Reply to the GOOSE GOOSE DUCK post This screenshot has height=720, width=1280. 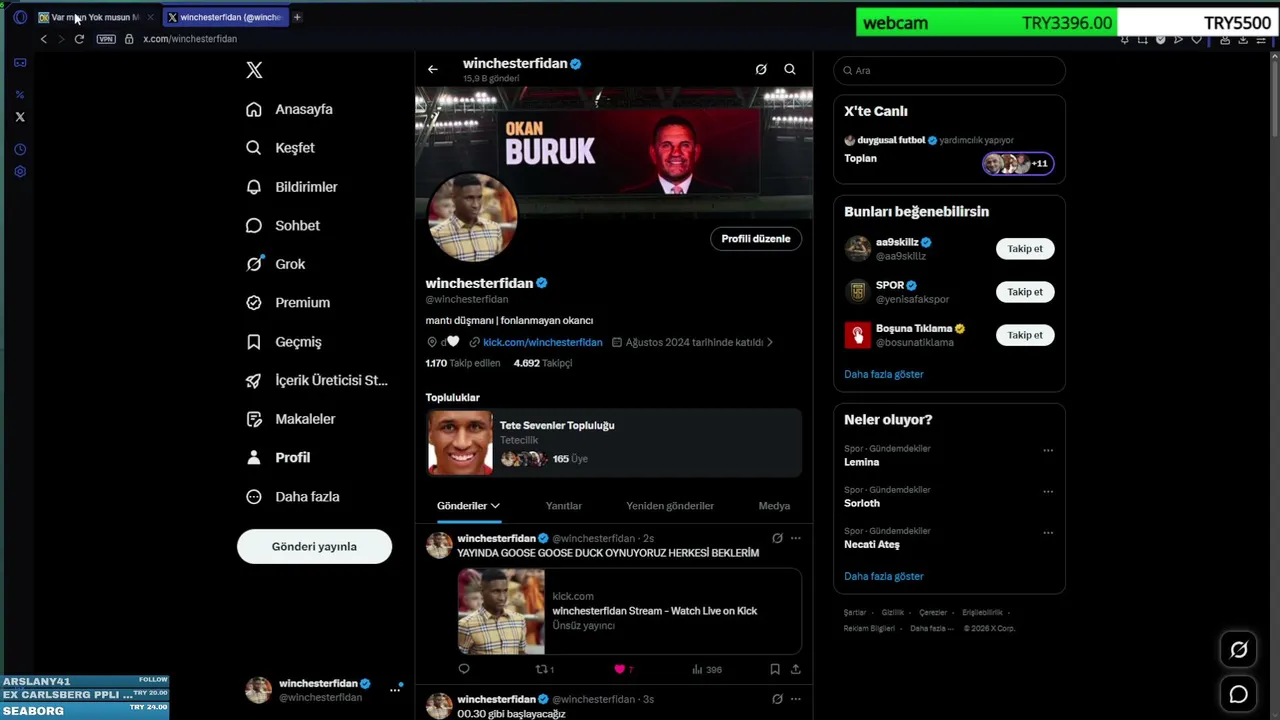pyautogui.click(x=463, y=669)
